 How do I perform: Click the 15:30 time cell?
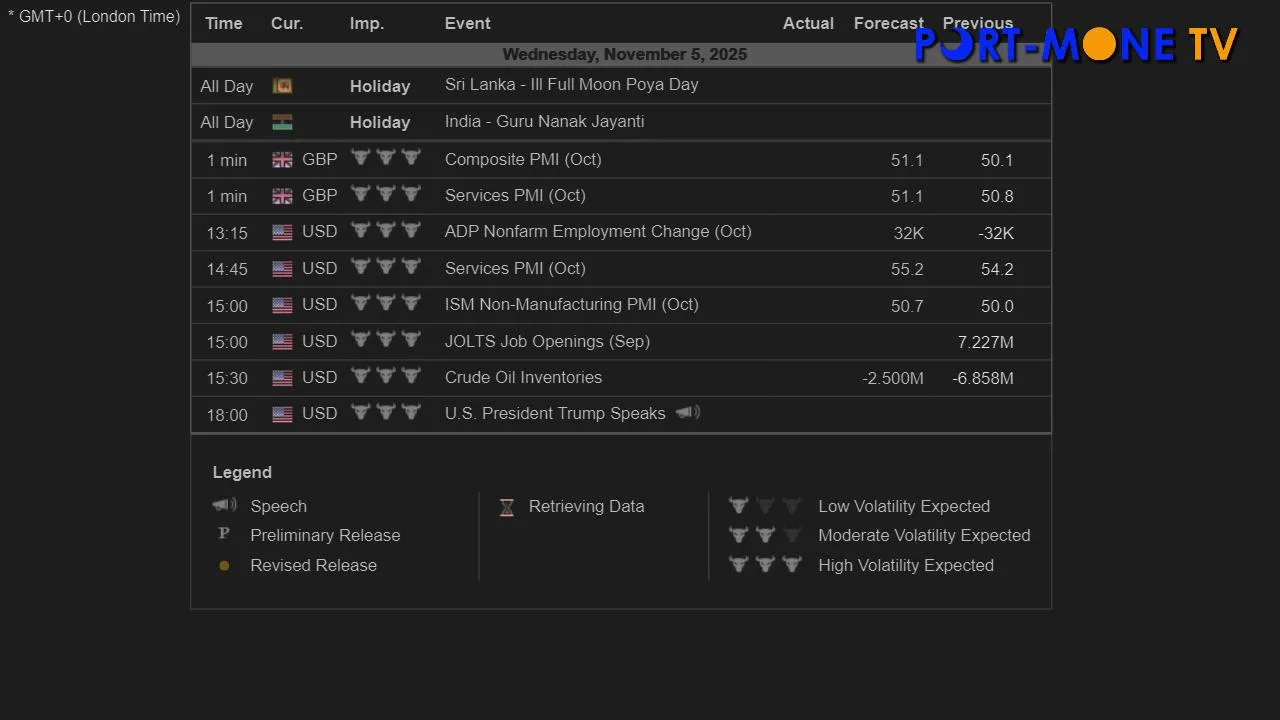[227, 378]
